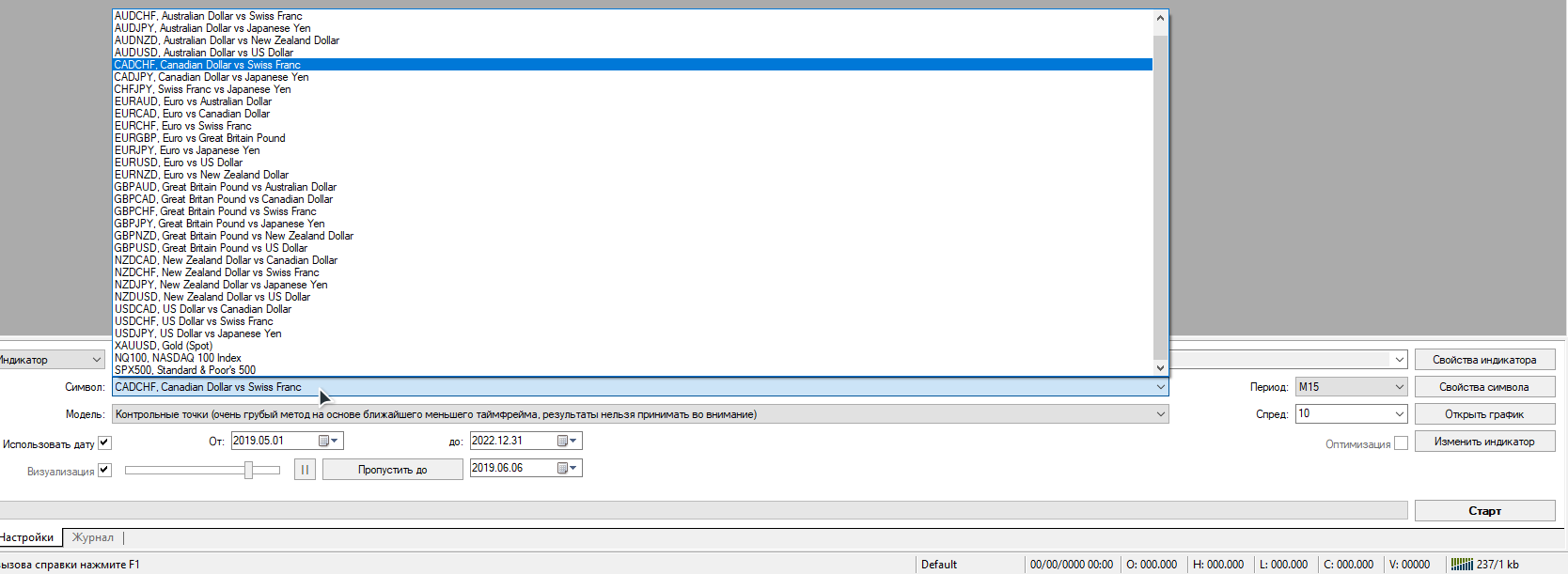The image size is (1568, 574).
Task: Click the pause visualization button
Action: [x=305, y=469]
